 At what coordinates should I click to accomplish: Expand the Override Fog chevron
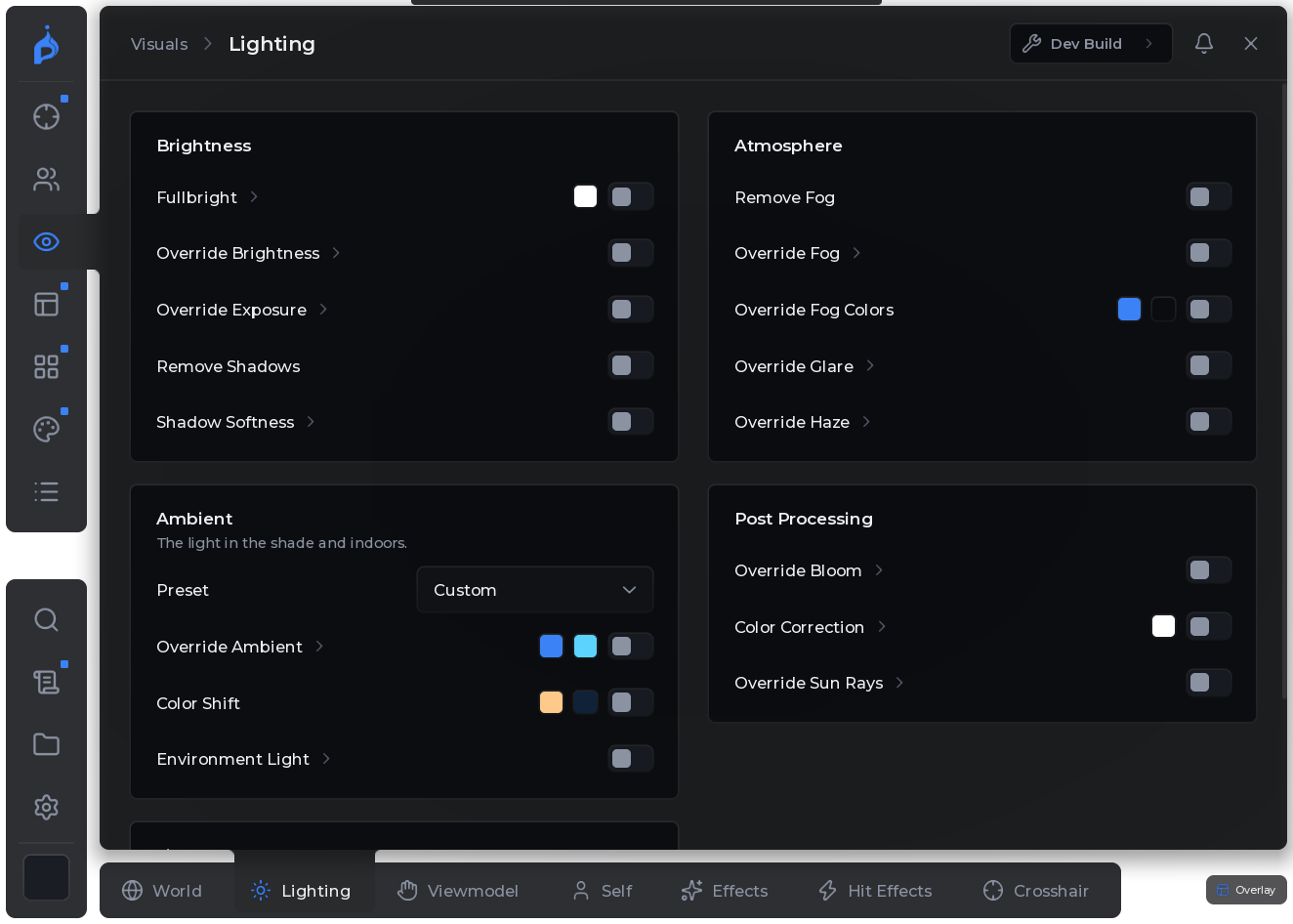856,253
